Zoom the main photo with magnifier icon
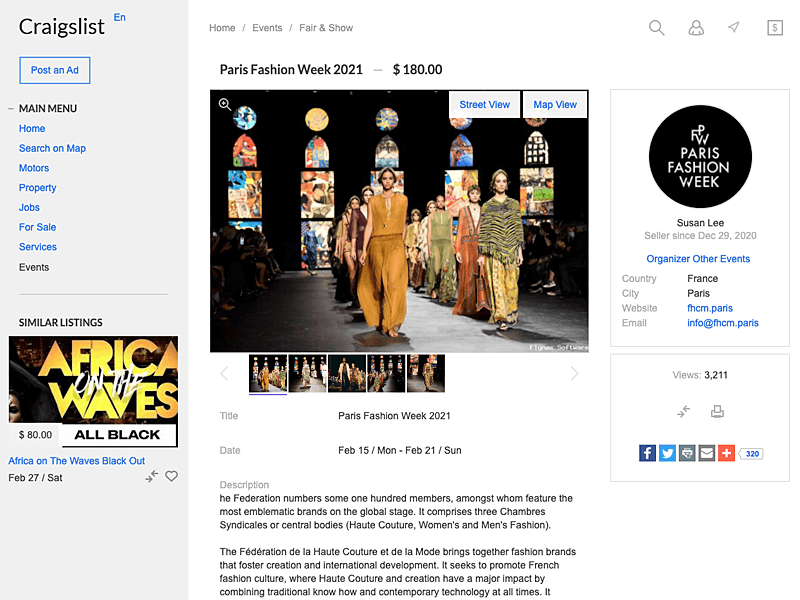This screenshot has width=800, height=600. pos(224,104)
